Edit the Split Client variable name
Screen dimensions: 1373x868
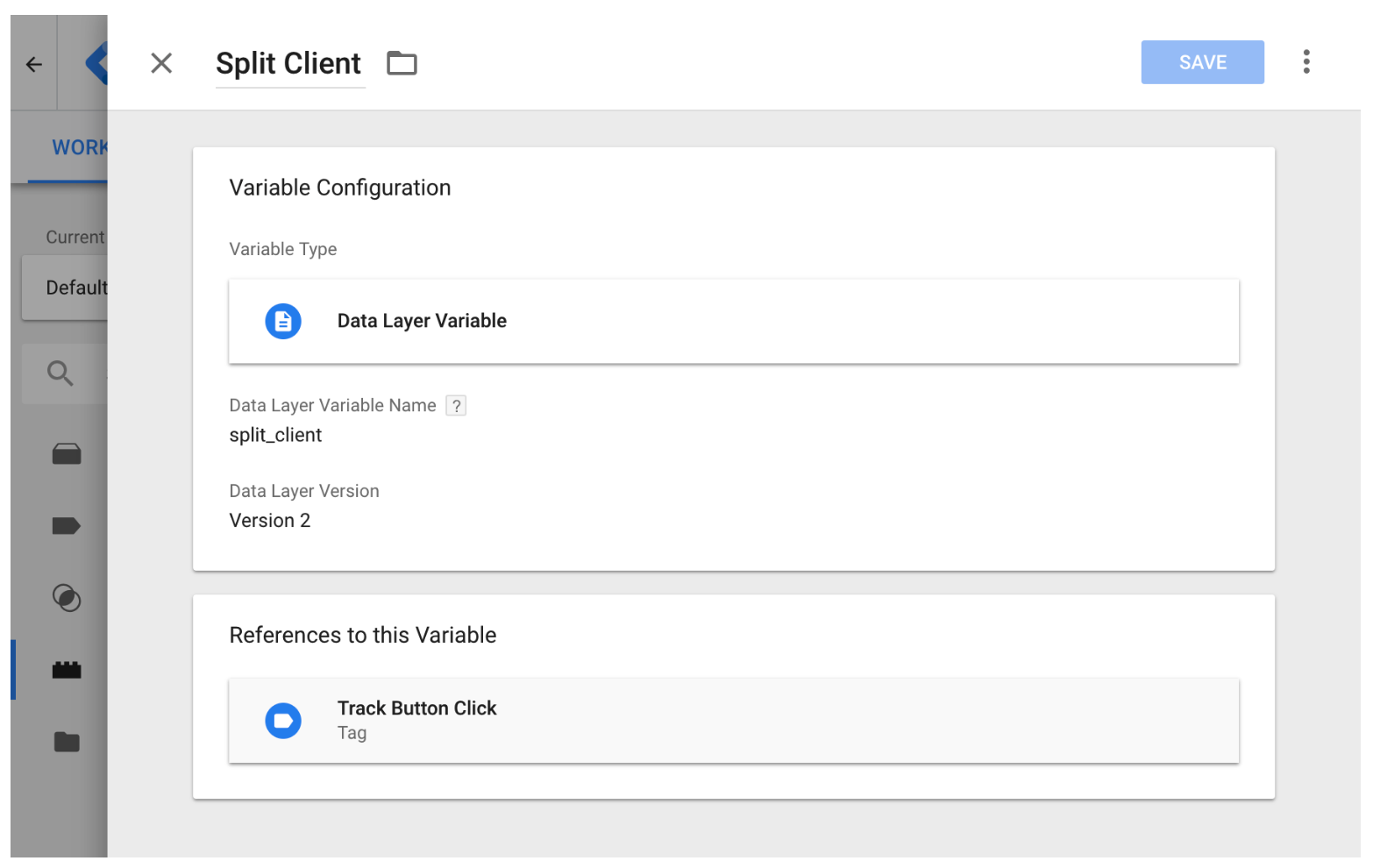point(288,64)
